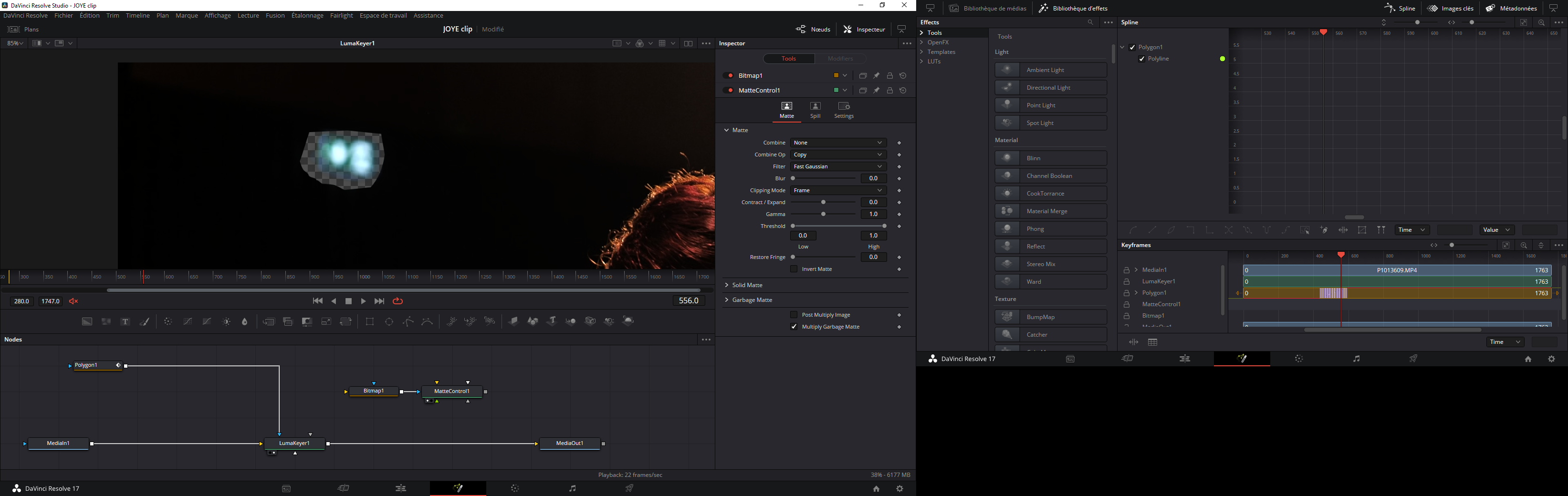Uncheck Polygon1 in the Spline editor tree
The height and width of the screenshot is (496, 1568).
pyautogui.click(x=1132, y=48)
